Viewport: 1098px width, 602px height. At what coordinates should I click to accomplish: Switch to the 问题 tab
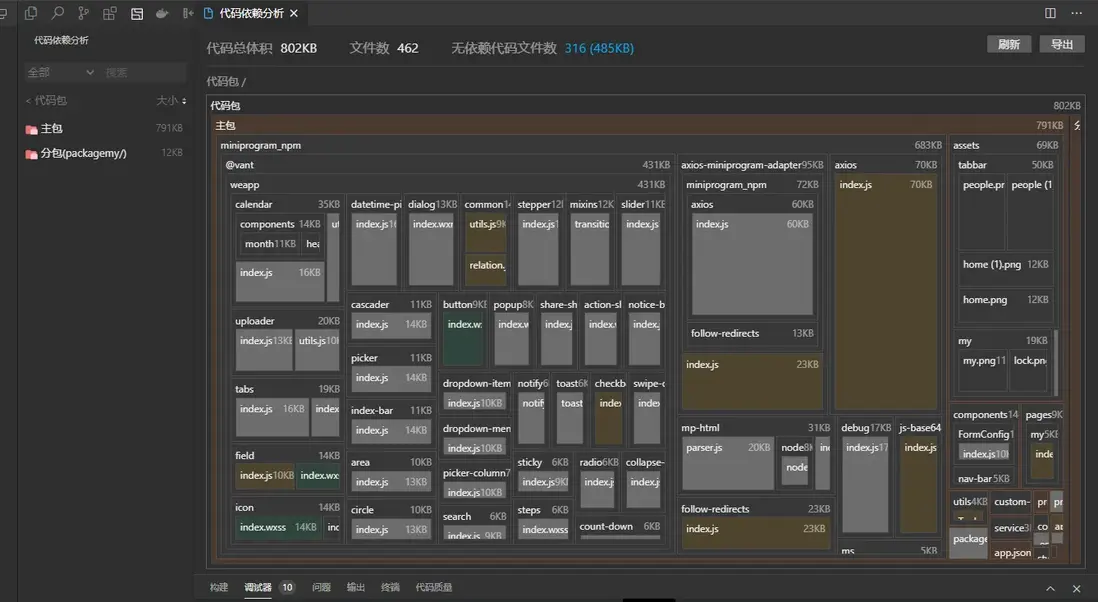click(321, 588)
